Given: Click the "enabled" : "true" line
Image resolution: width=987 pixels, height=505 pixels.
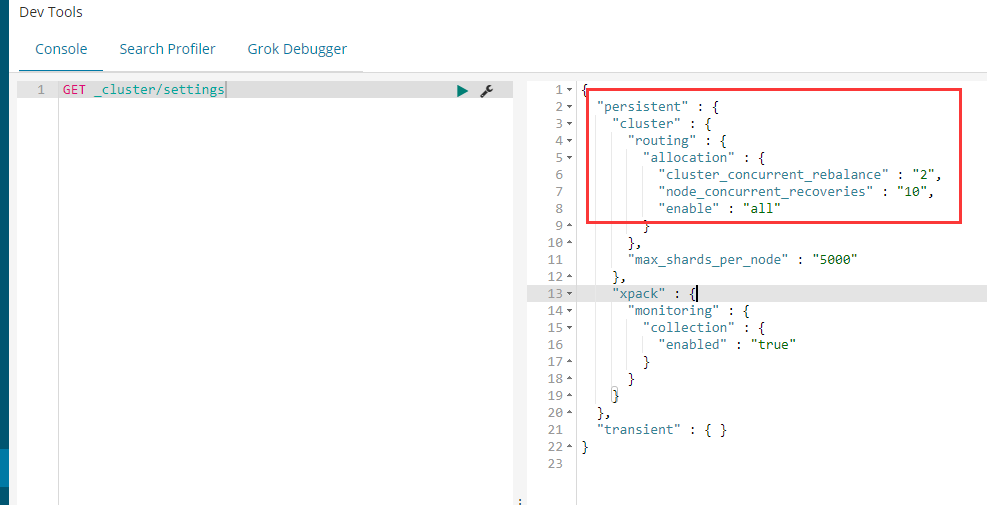Looking at the screenshot, I should point(727,344).
